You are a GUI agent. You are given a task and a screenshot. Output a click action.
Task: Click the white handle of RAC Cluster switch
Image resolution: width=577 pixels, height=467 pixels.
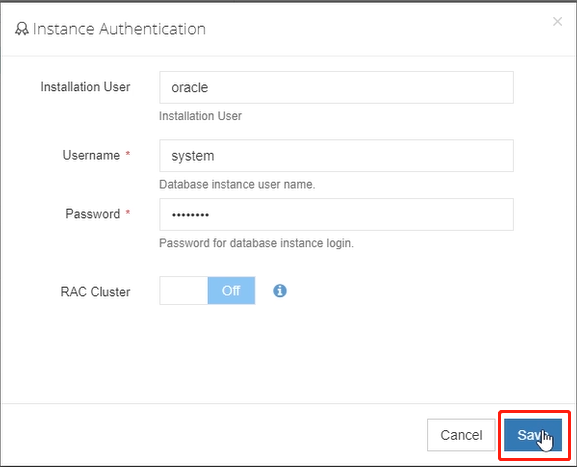[x=184, y=291]
